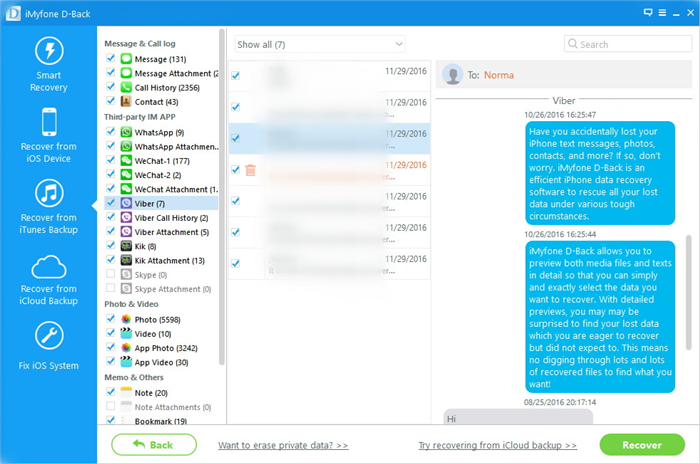
Task: Click the 'Have you accidentally lost' message bubble
Action: coord(600,173)
